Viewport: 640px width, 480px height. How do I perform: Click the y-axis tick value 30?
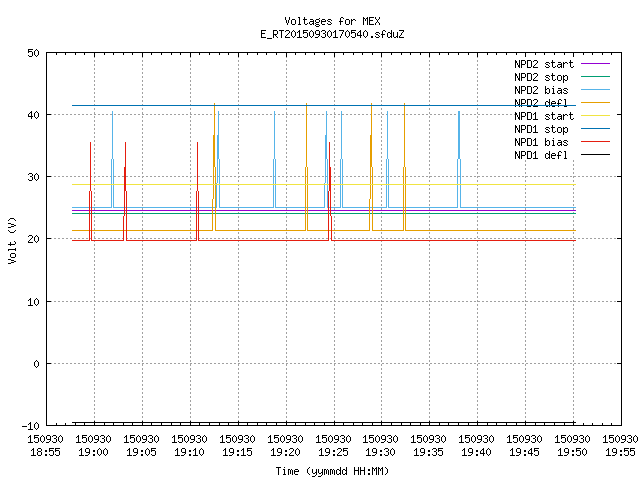tap(33, 177)
